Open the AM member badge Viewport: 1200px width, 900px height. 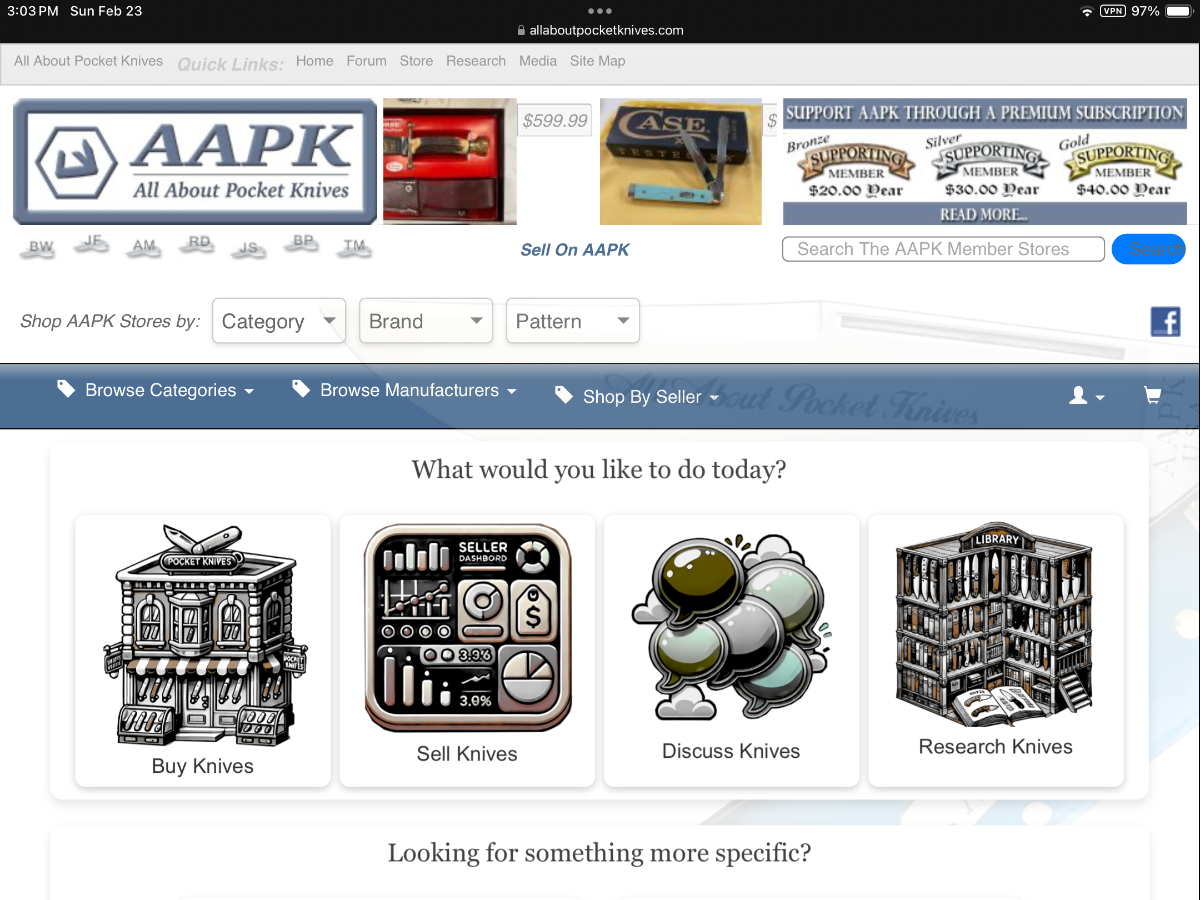(145, 247)
